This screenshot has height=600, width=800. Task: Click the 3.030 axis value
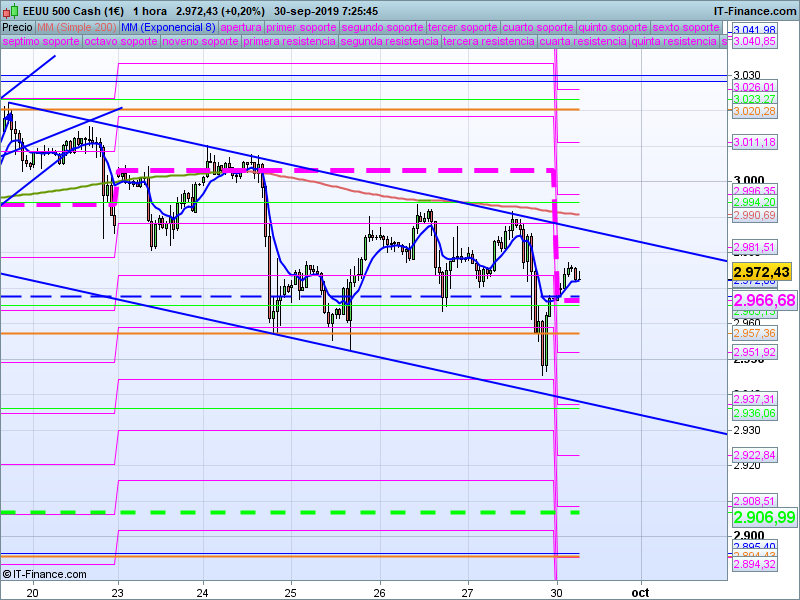[747, 75]
